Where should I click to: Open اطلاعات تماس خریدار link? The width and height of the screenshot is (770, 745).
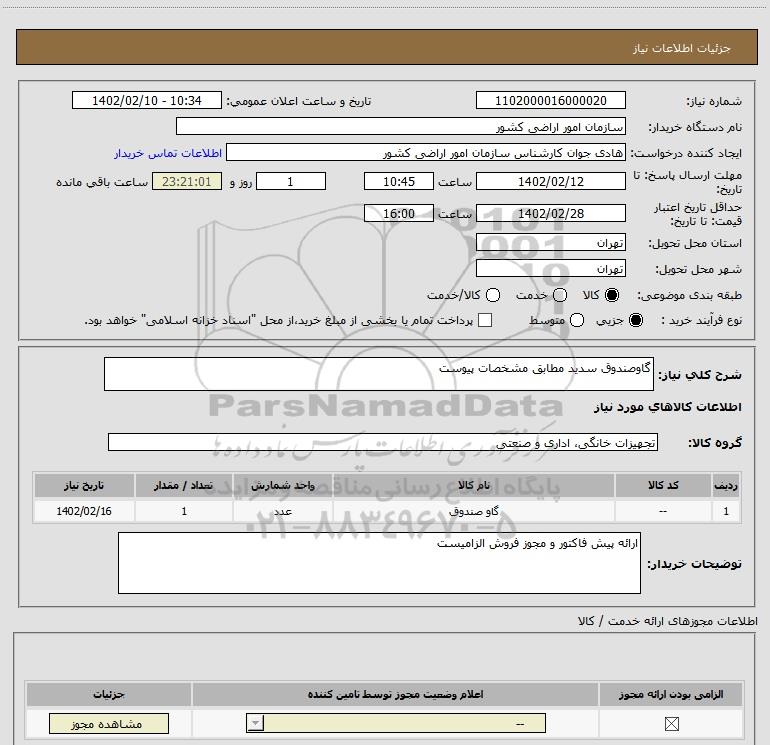(x=168, y=153)
